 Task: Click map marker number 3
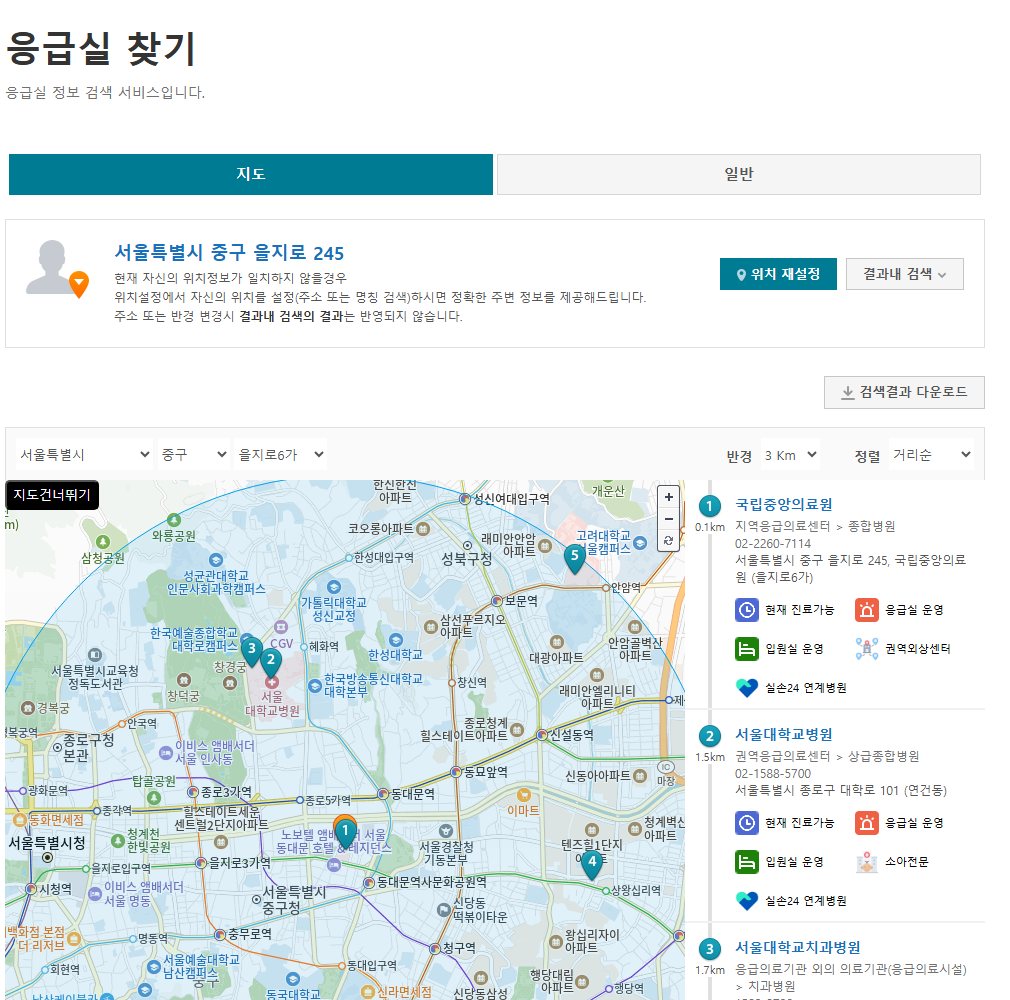coord(252,650)
